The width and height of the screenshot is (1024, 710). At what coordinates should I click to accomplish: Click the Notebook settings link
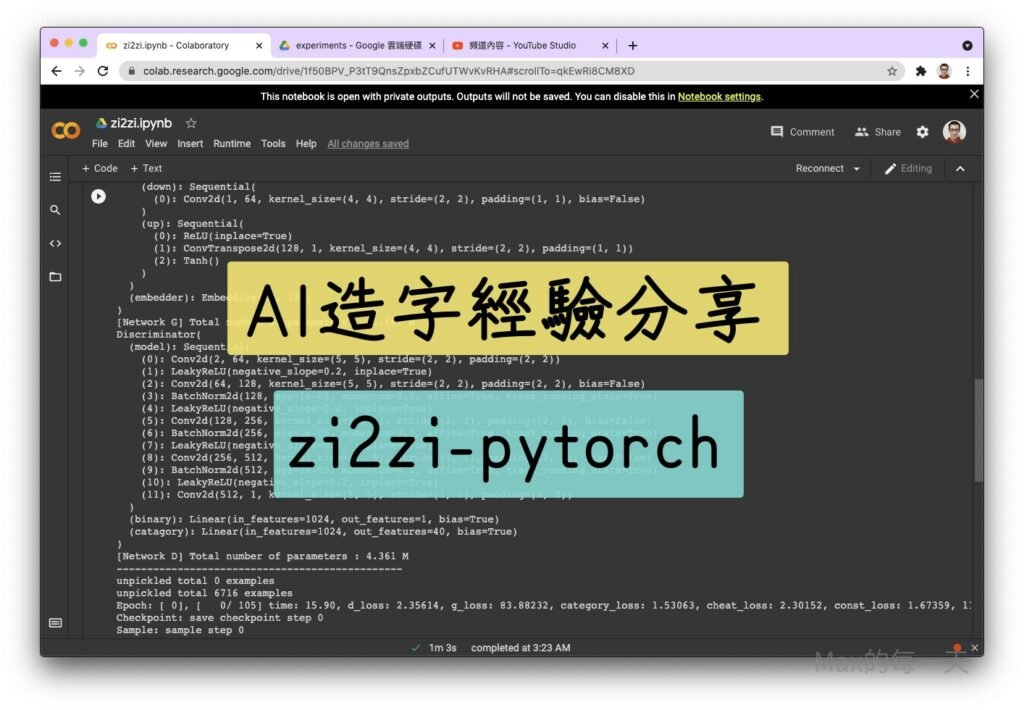coord(719,96)
